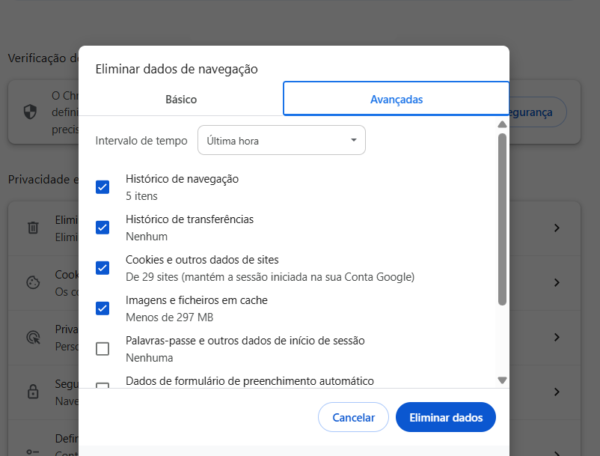600x456 pixels.
Task: Click the trash can delete data icon
Action: pyautogui.click(x=33, y=228)
